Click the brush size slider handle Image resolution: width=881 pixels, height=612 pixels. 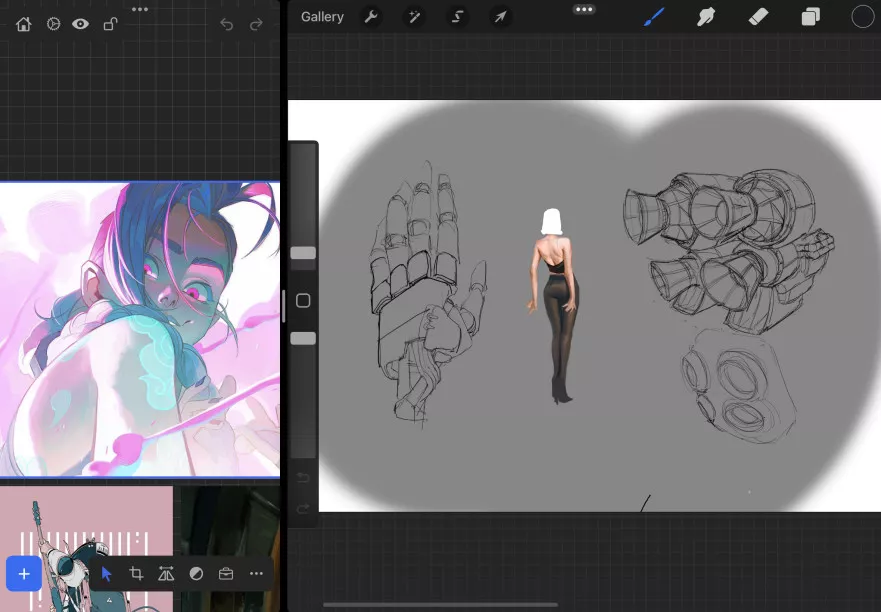click(x=303, y=253)
